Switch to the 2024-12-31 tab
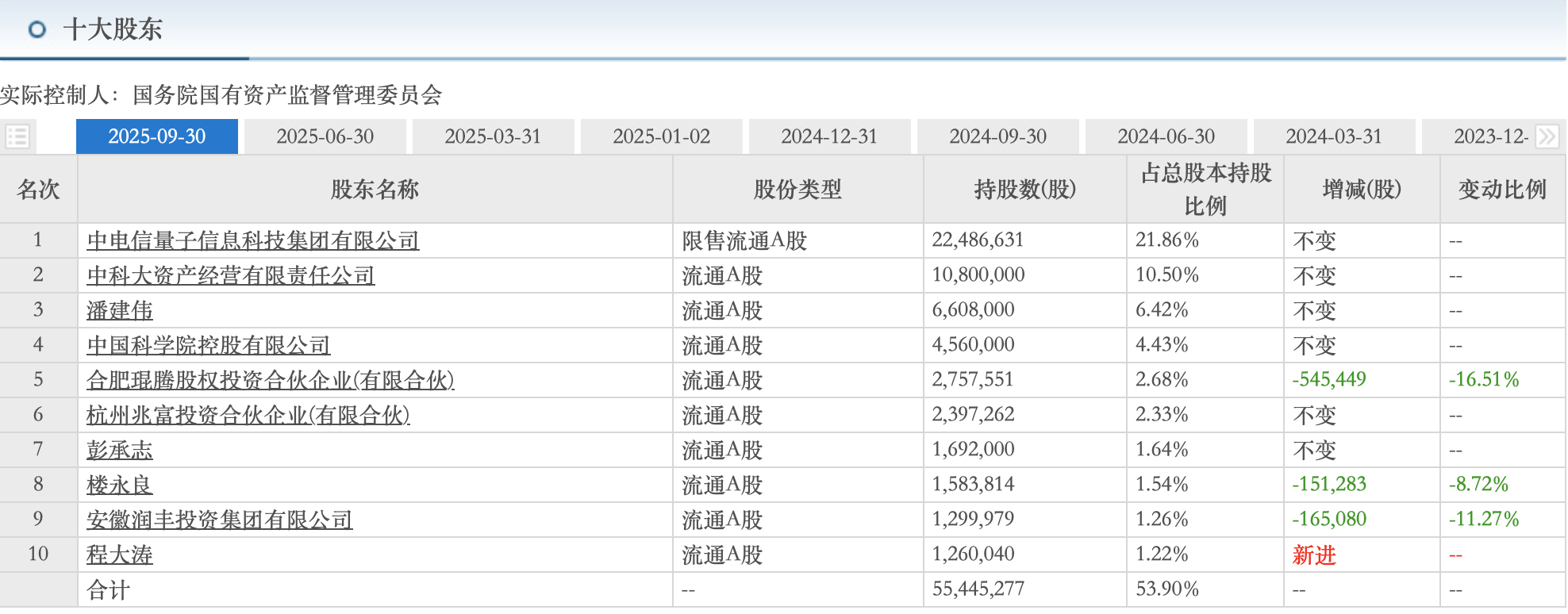This screenshot has width=1568, height=614. [x=829, y=136]
